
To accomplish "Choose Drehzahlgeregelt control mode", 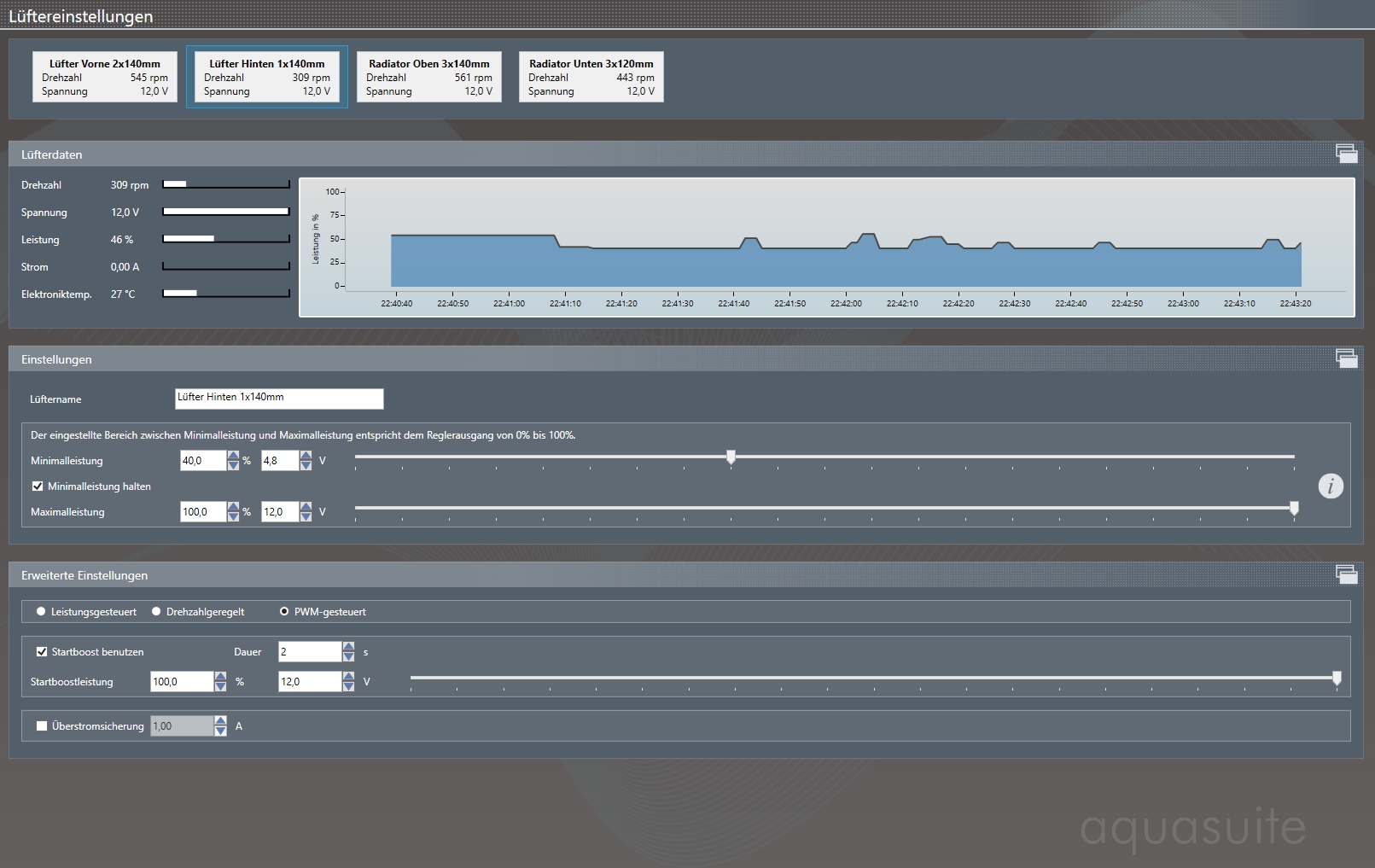I will 156,612.
